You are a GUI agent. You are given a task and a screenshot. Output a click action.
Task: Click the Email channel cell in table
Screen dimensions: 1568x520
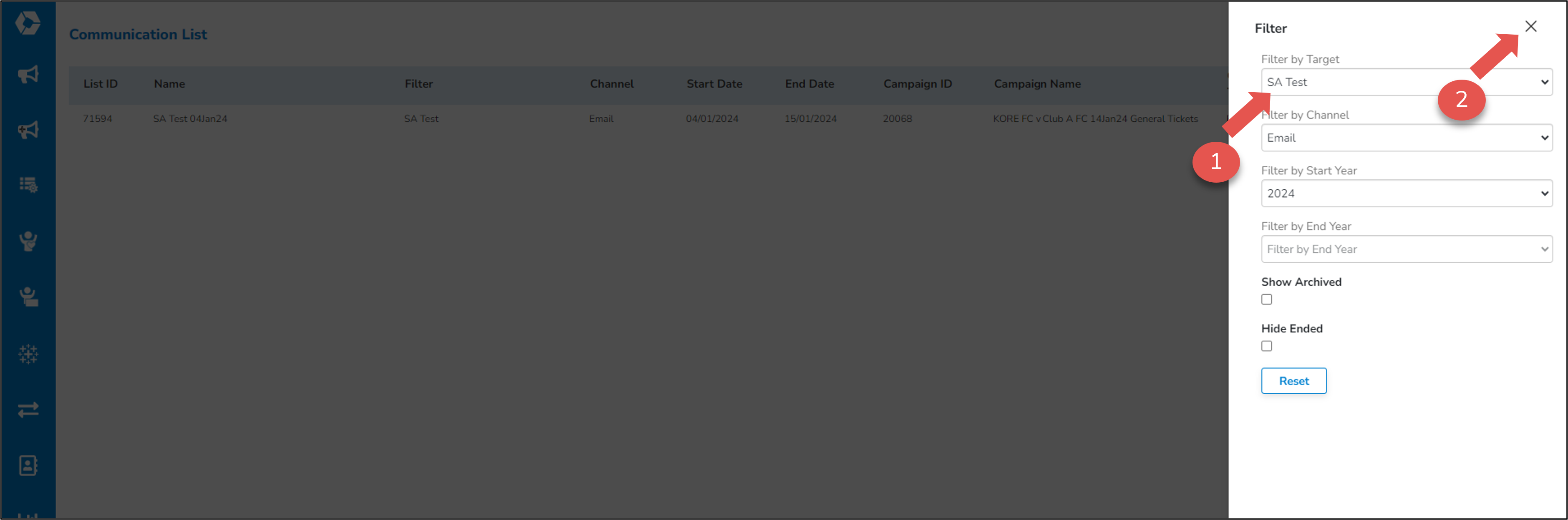(x=601, y=118)
